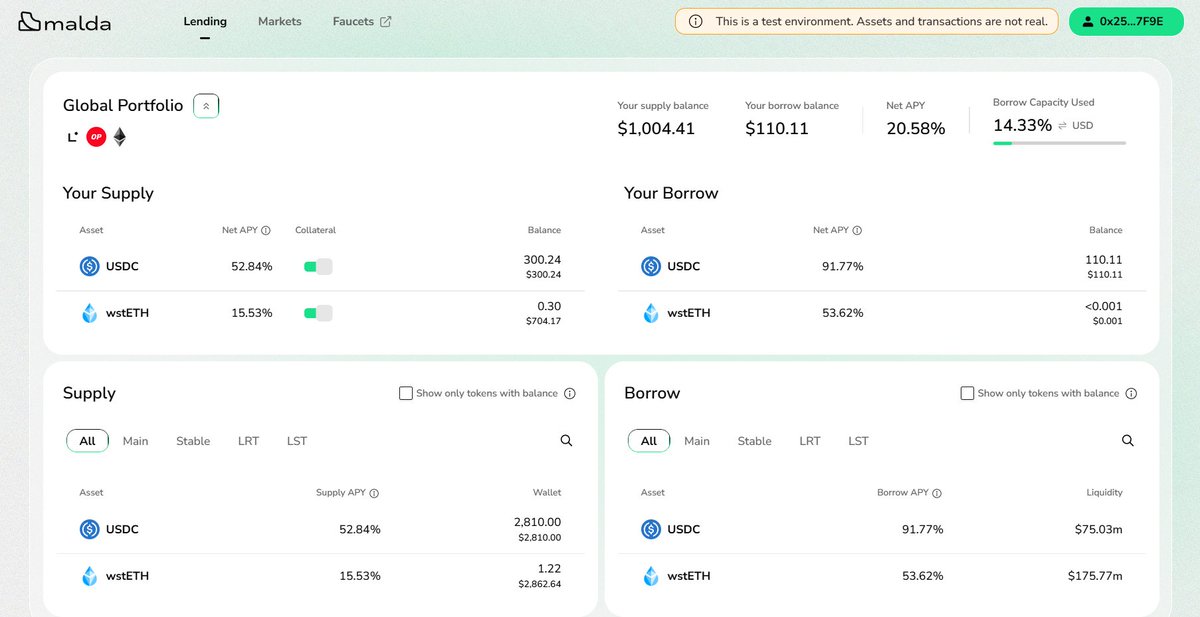This screenshot has width=1200, height=617.
Task: Toggle USDC collateral switch
Action: pyautogui.click(x=318, y=266)
